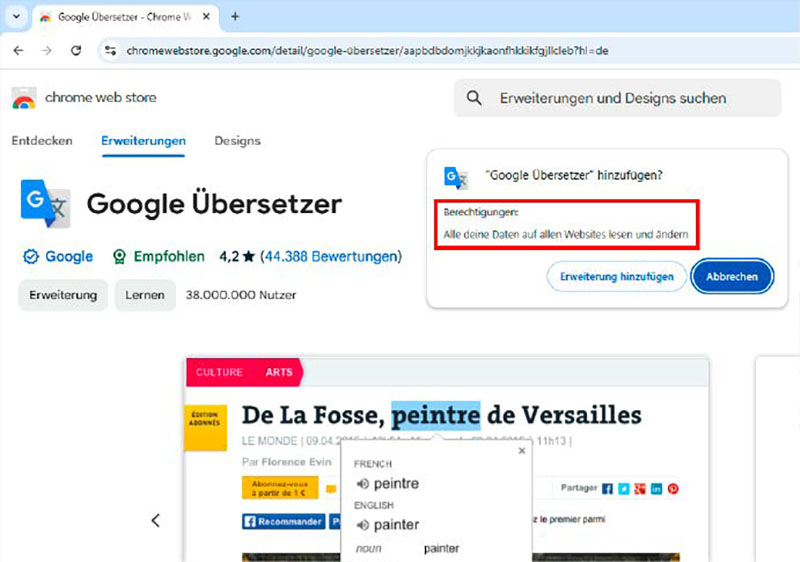Open a new browser tab

click(235, 17)
